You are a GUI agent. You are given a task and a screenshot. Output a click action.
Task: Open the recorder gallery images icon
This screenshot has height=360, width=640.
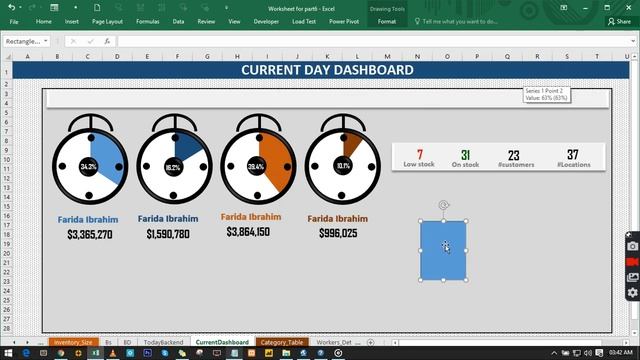pos(632,277)
